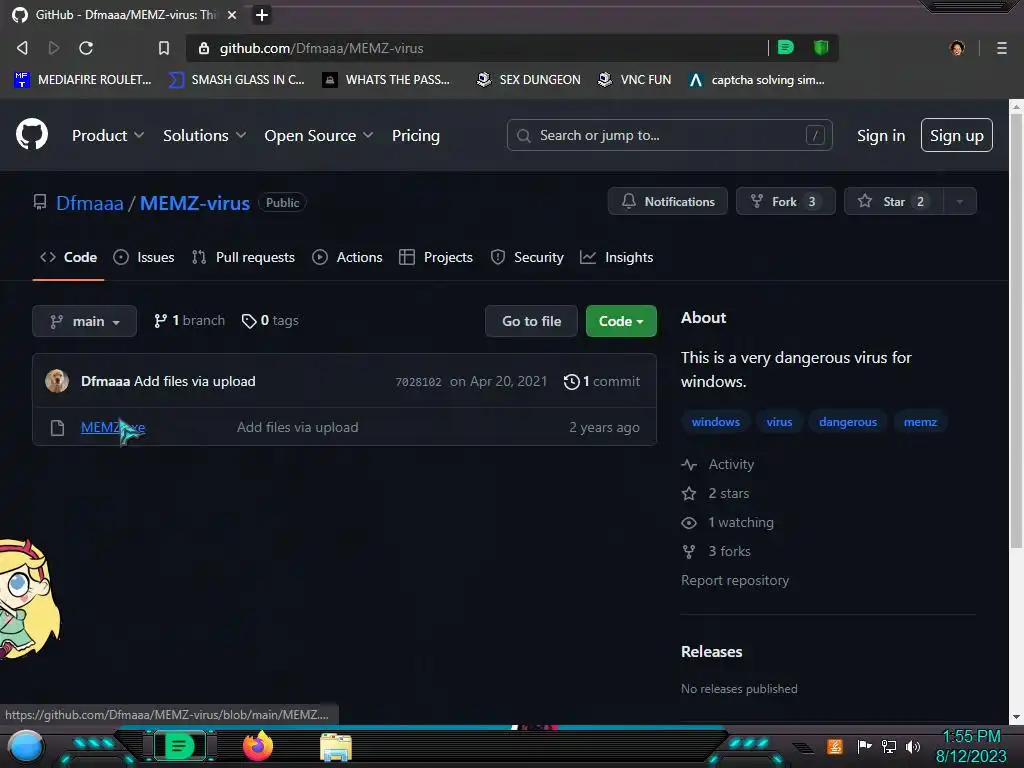Close the GitHub MEMZ-virus tab
Screen dimensions: 1024x768
(232, 14)
